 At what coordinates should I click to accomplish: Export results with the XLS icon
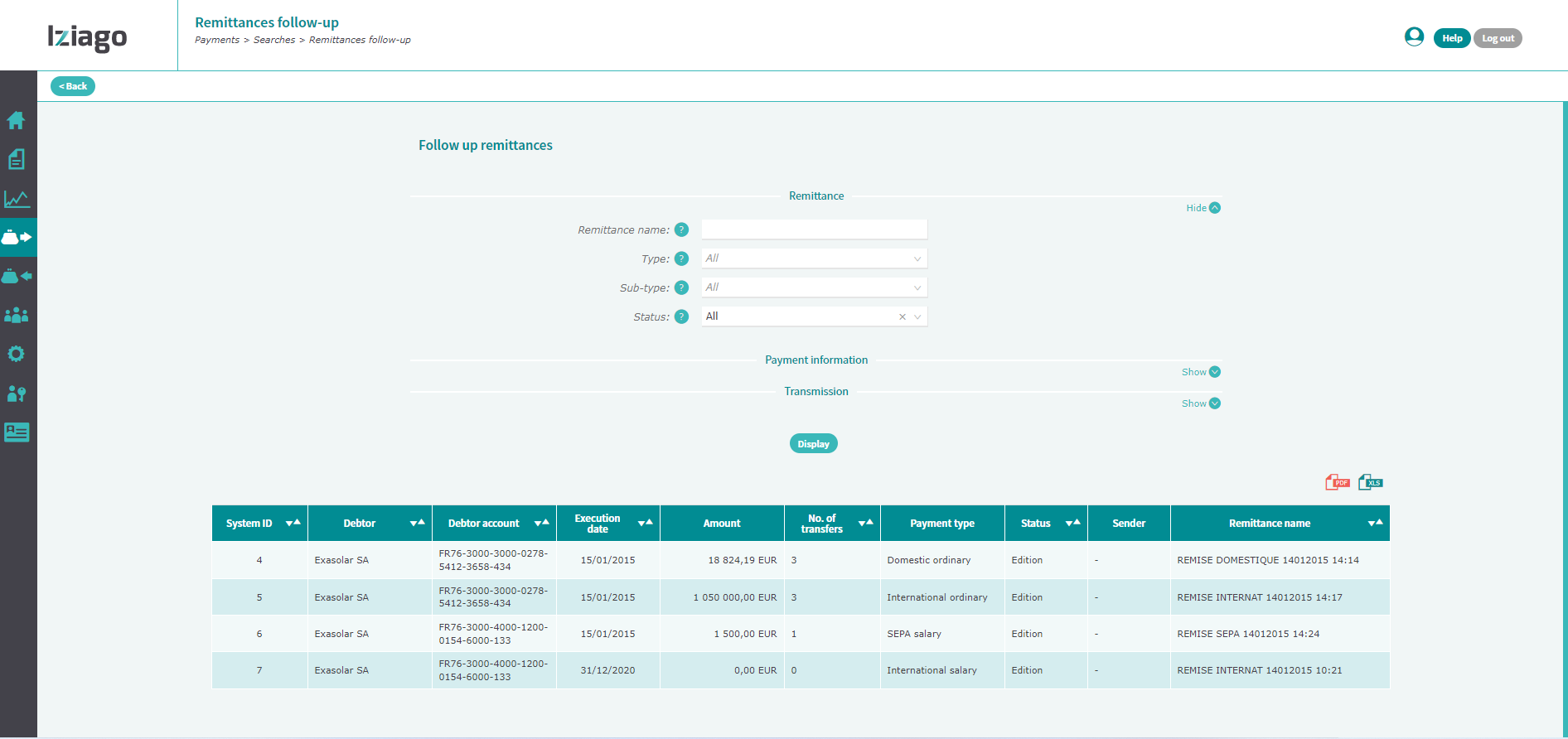[1371, 482]
